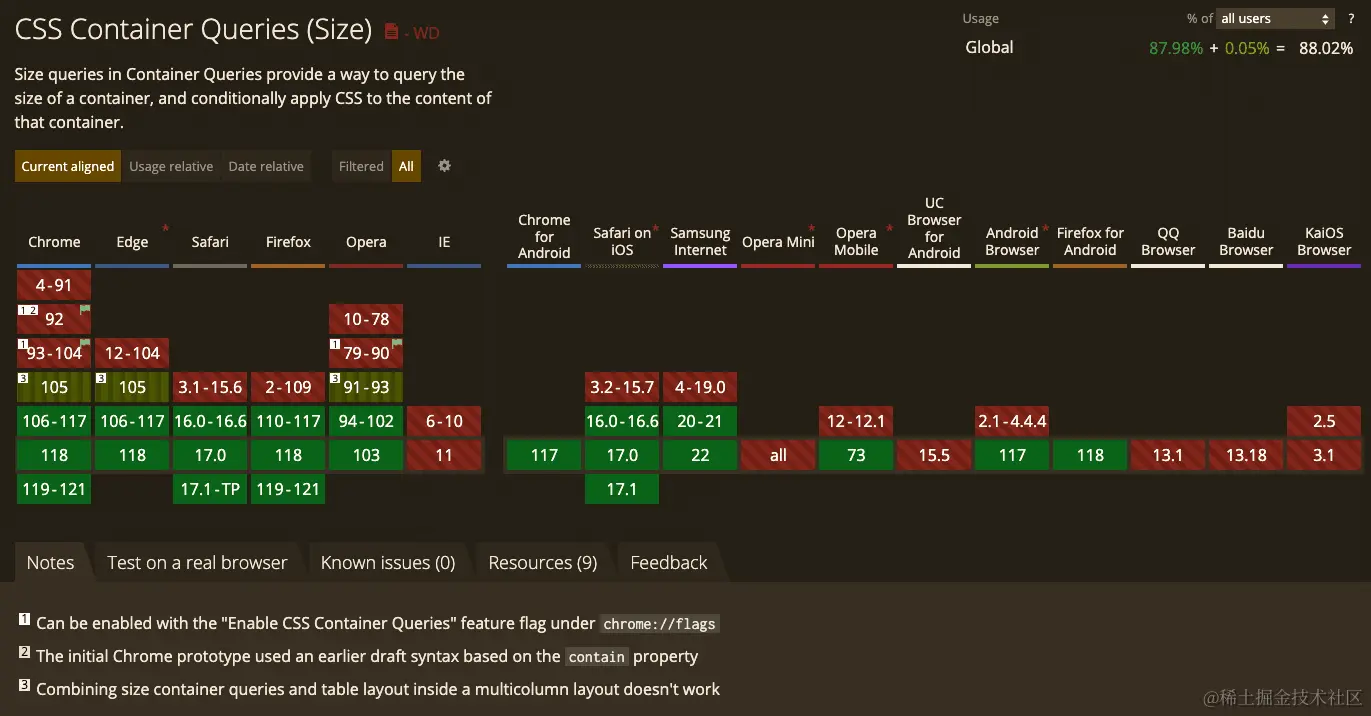Viewport: 1371px width, 716px height.
Task: Select QQ Browser 13.1 cell
Action: tap(1168, 455)
